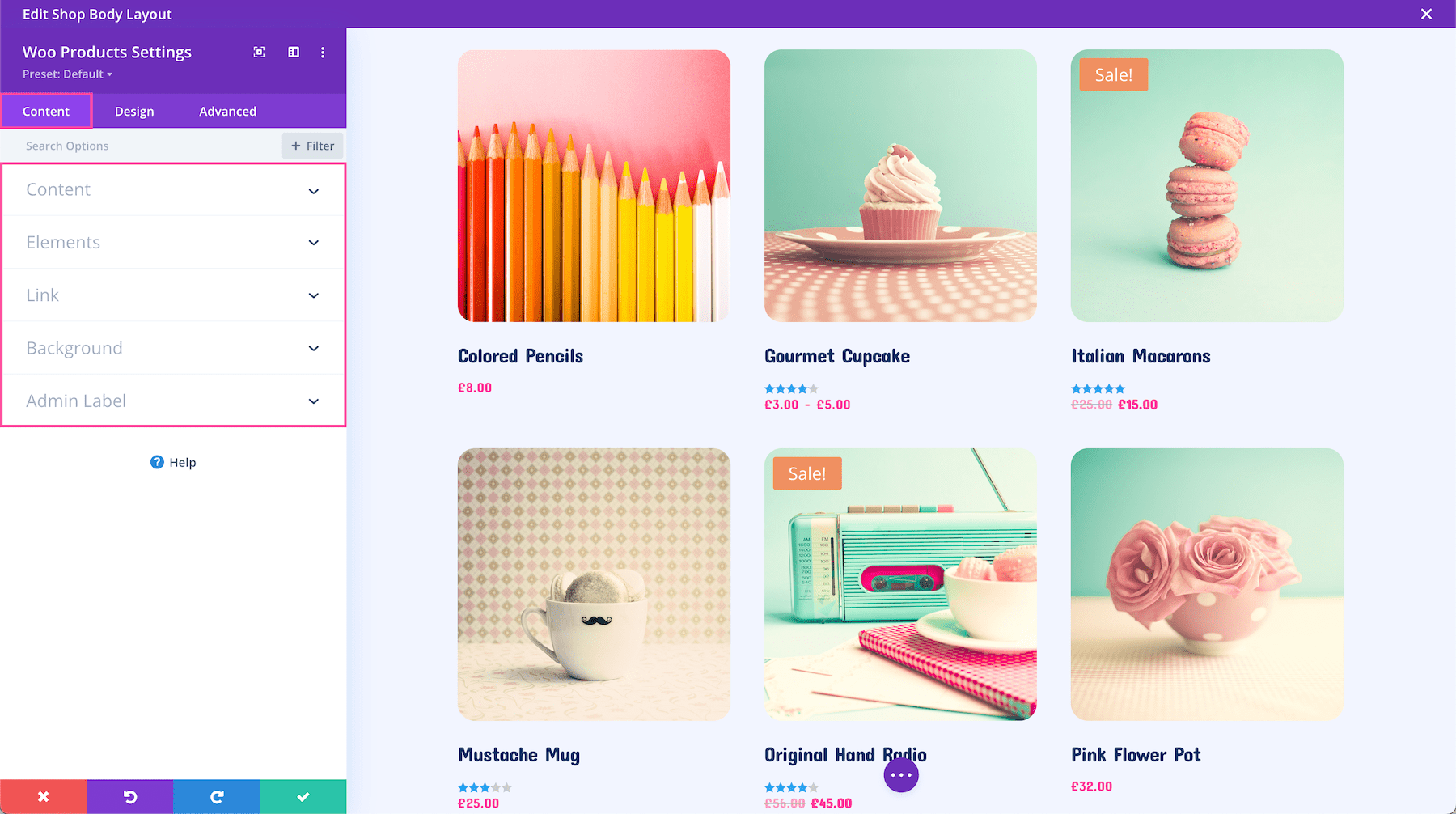1456x814 pixels.
Task: Click the expand modal fullscreen icon
Action: (259, 52)
